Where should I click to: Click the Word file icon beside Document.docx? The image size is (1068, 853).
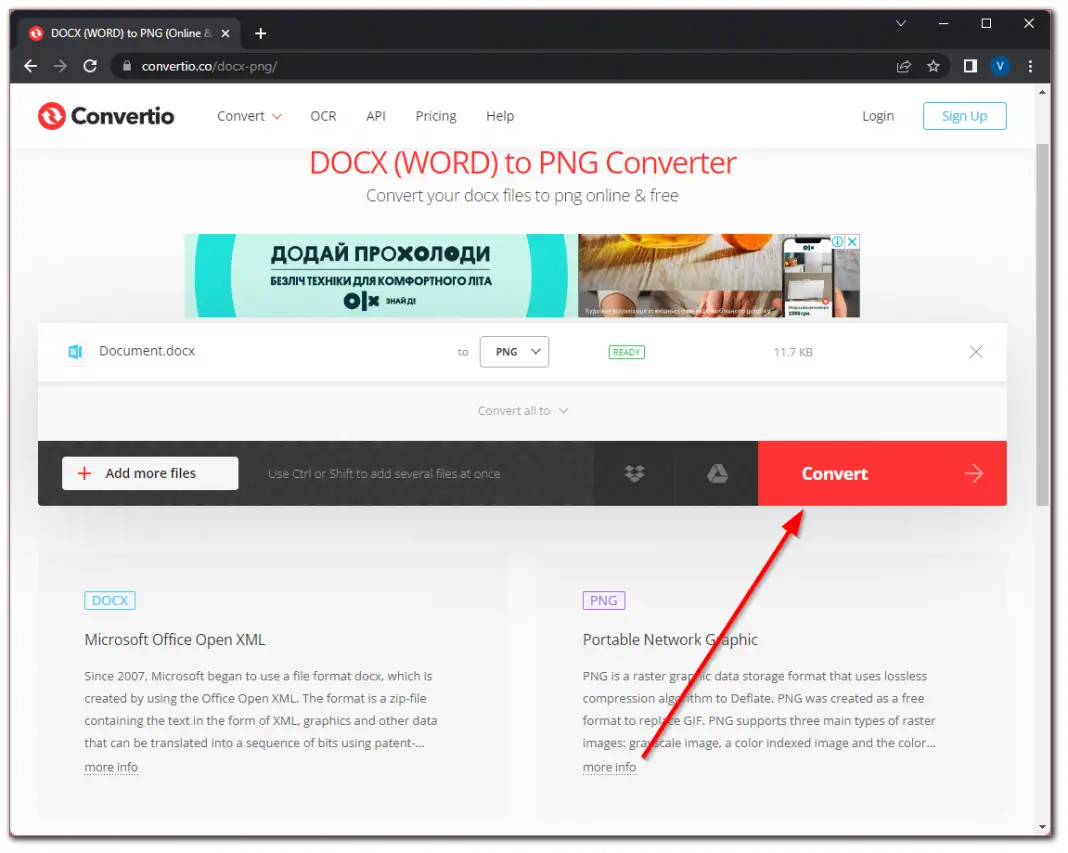[x=75, y=351]
